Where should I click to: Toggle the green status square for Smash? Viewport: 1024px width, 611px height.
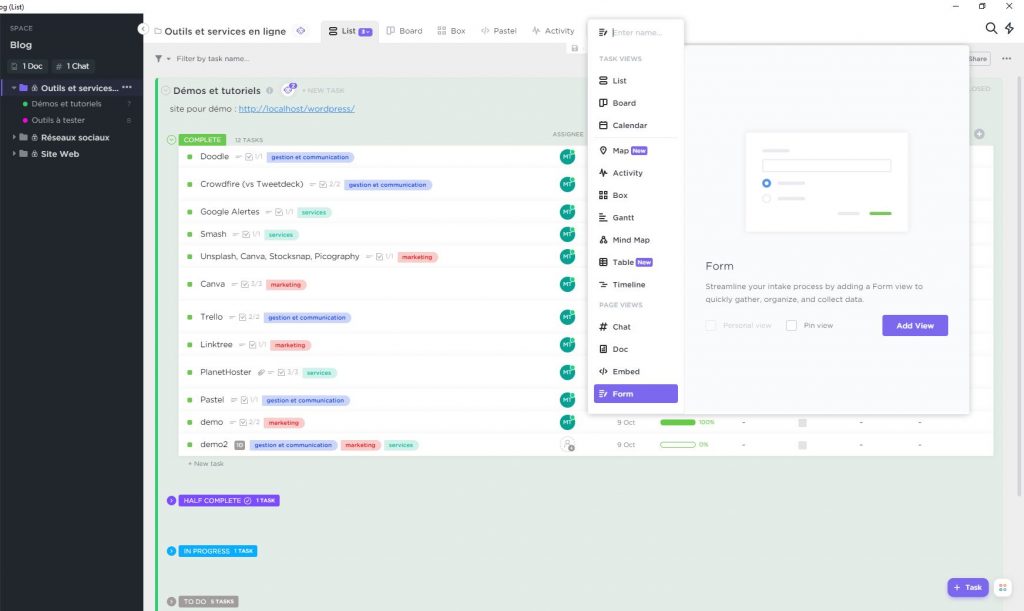(189, 234)
